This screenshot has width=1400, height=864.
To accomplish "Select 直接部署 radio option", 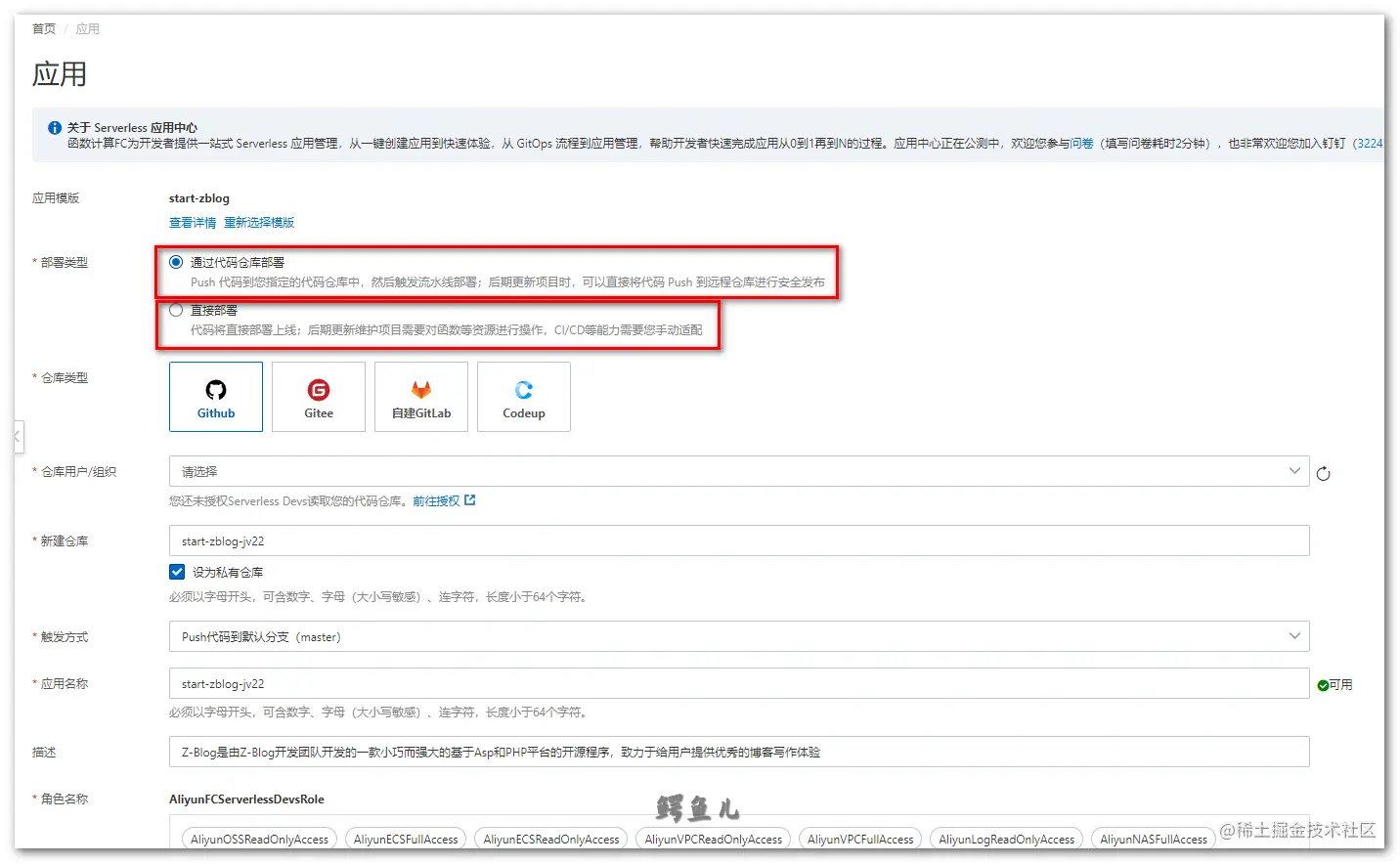I will (176, 310).
